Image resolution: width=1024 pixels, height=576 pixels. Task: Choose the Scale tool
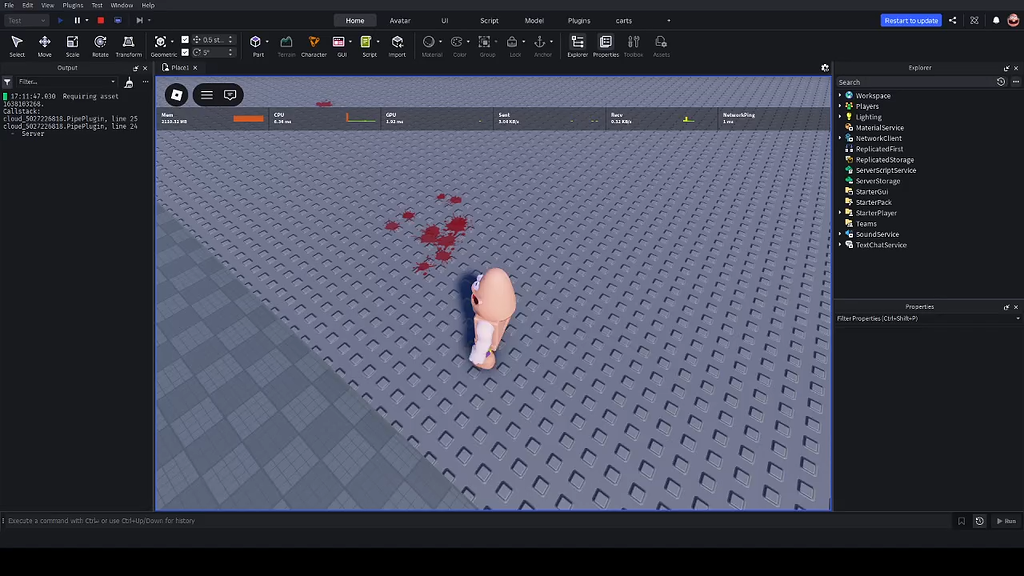tap(72, 46)
